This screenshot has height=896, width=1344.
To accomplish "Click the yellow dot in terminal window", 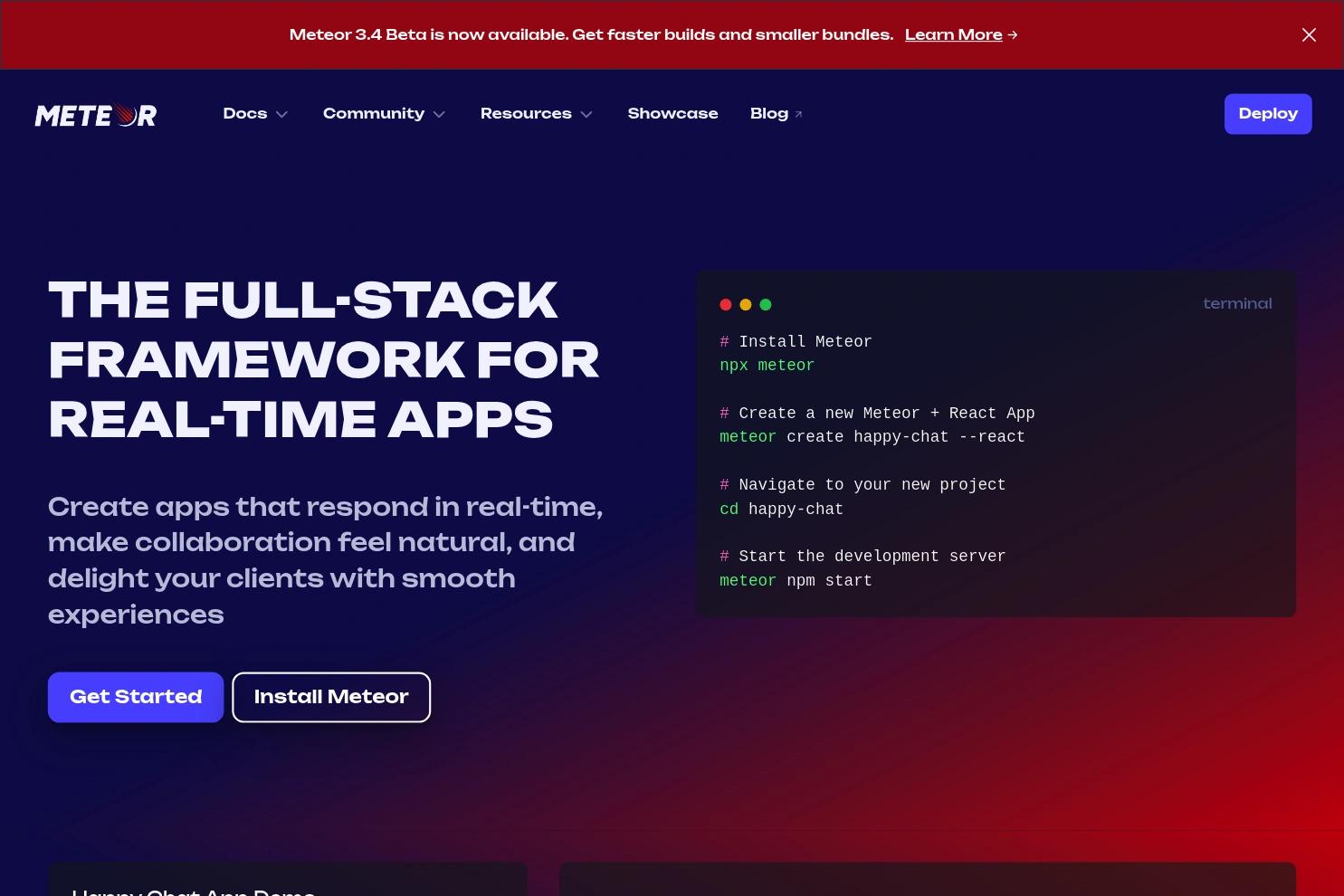I will click(746, 305).
